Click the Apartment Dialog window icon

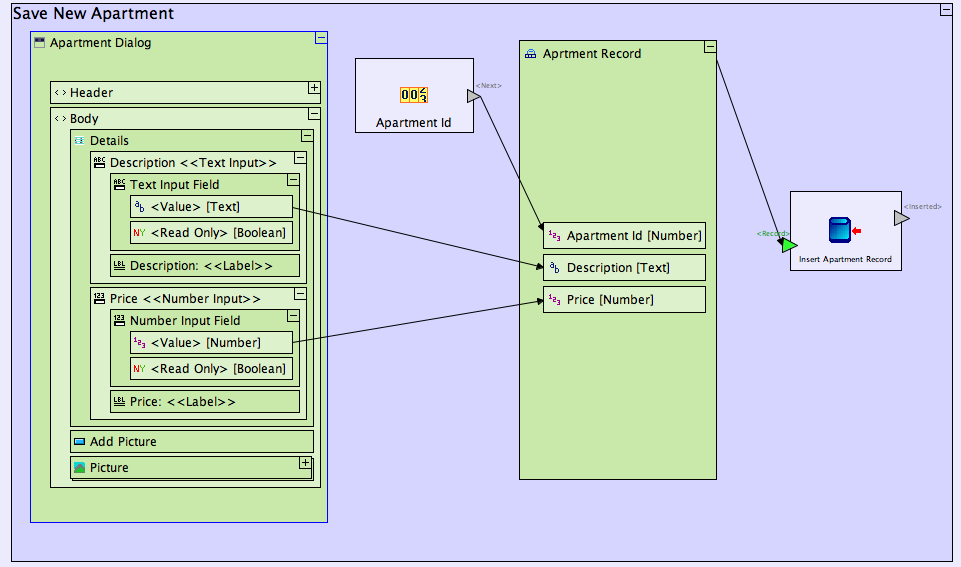click(40, 43)
